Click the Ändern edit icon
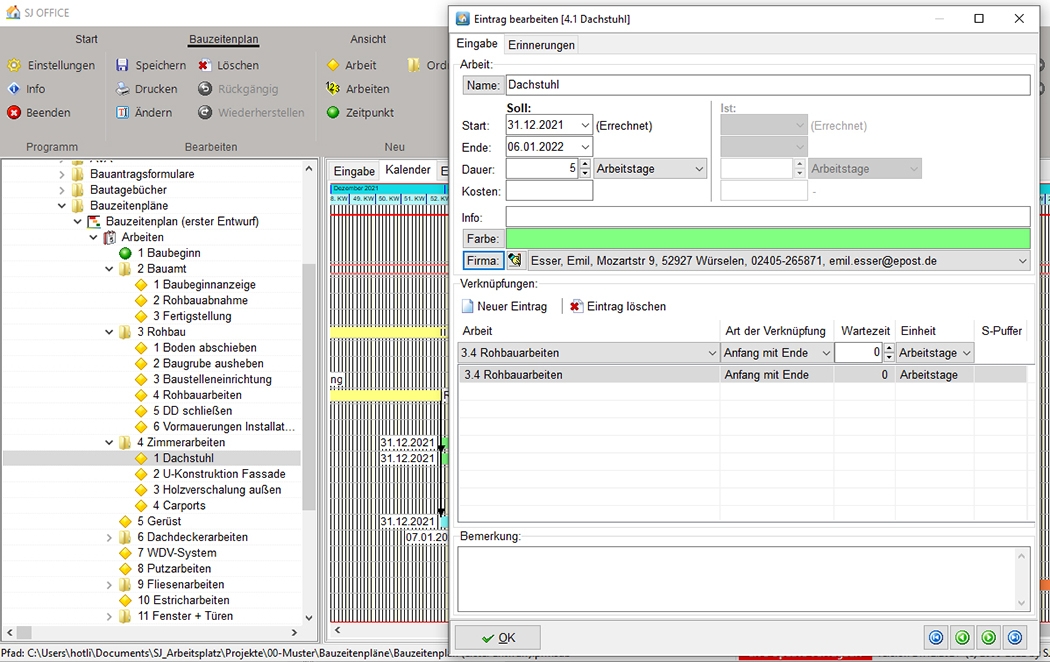 122,112
